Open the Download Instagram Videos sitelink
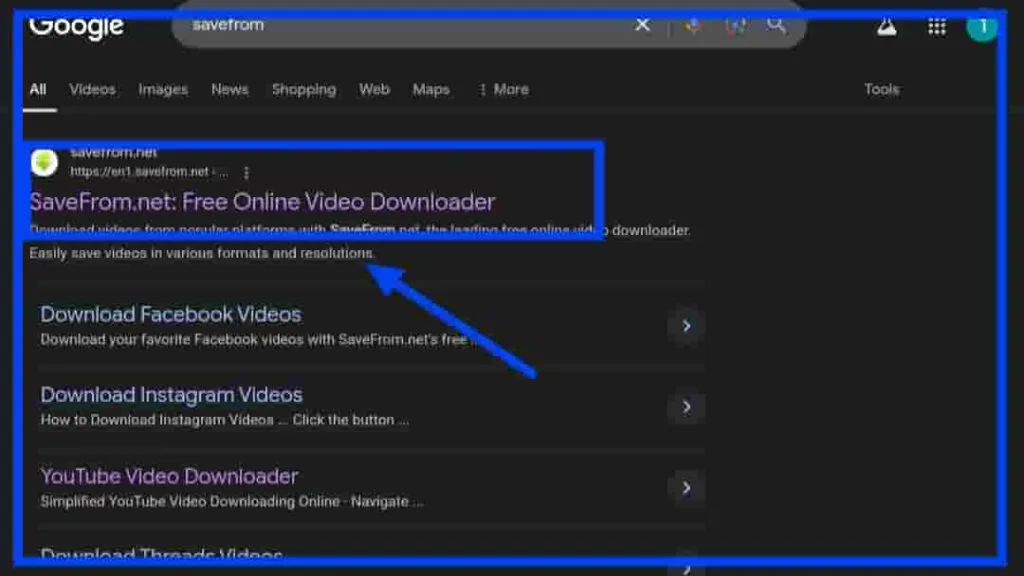 pyautogui.click(x=172, y=395)
